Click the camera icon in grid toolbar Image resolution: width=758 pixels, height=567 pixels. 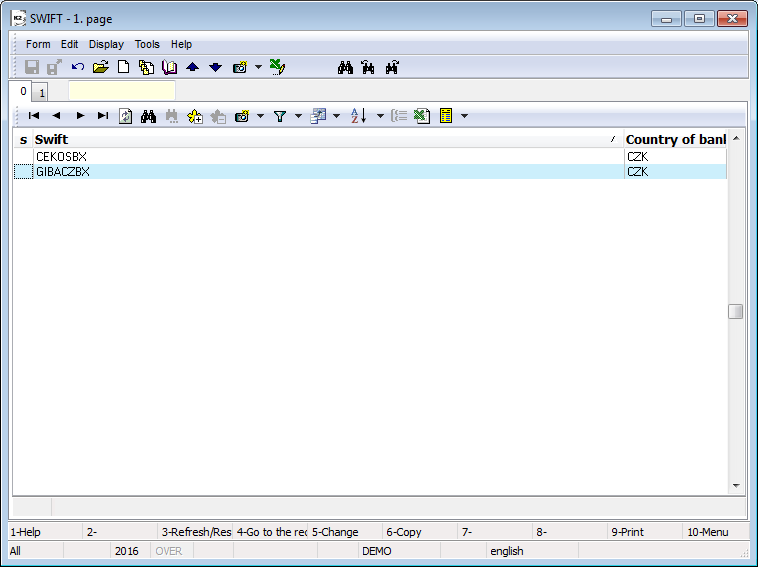click(x=242, y=116)
